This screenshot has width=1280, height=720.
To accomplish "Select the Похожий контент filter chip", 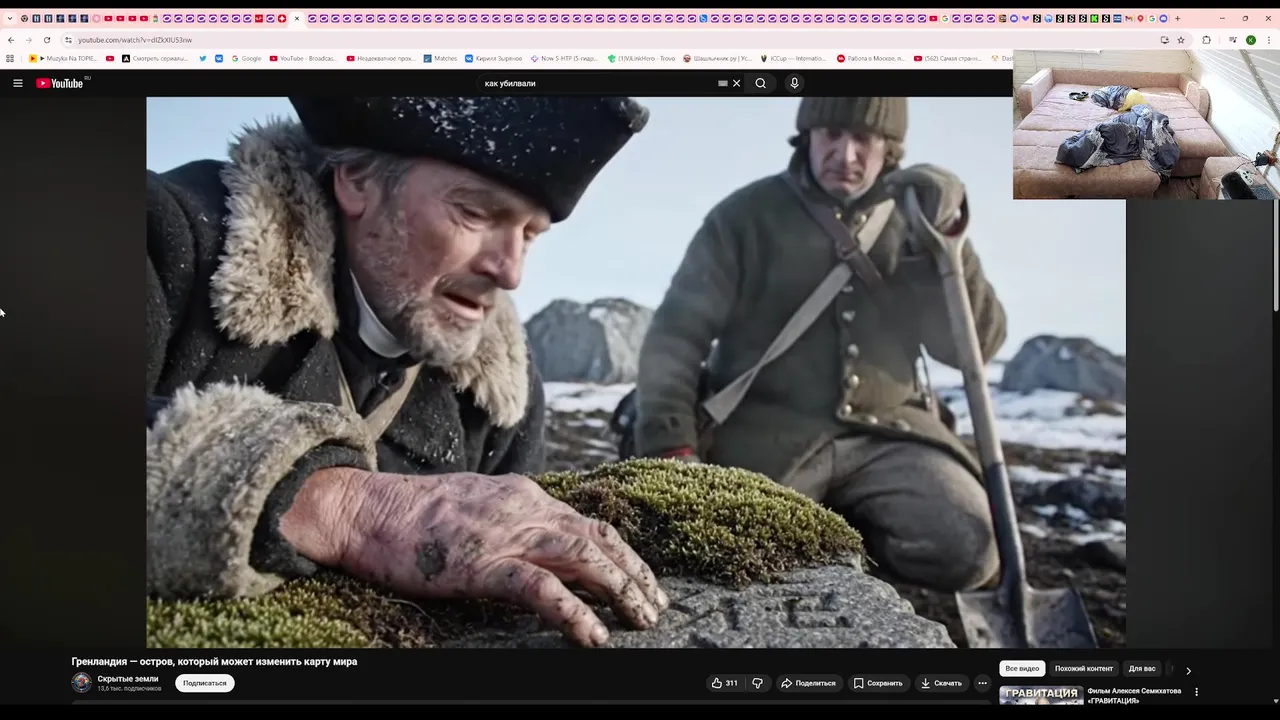I will (1083, 668).
